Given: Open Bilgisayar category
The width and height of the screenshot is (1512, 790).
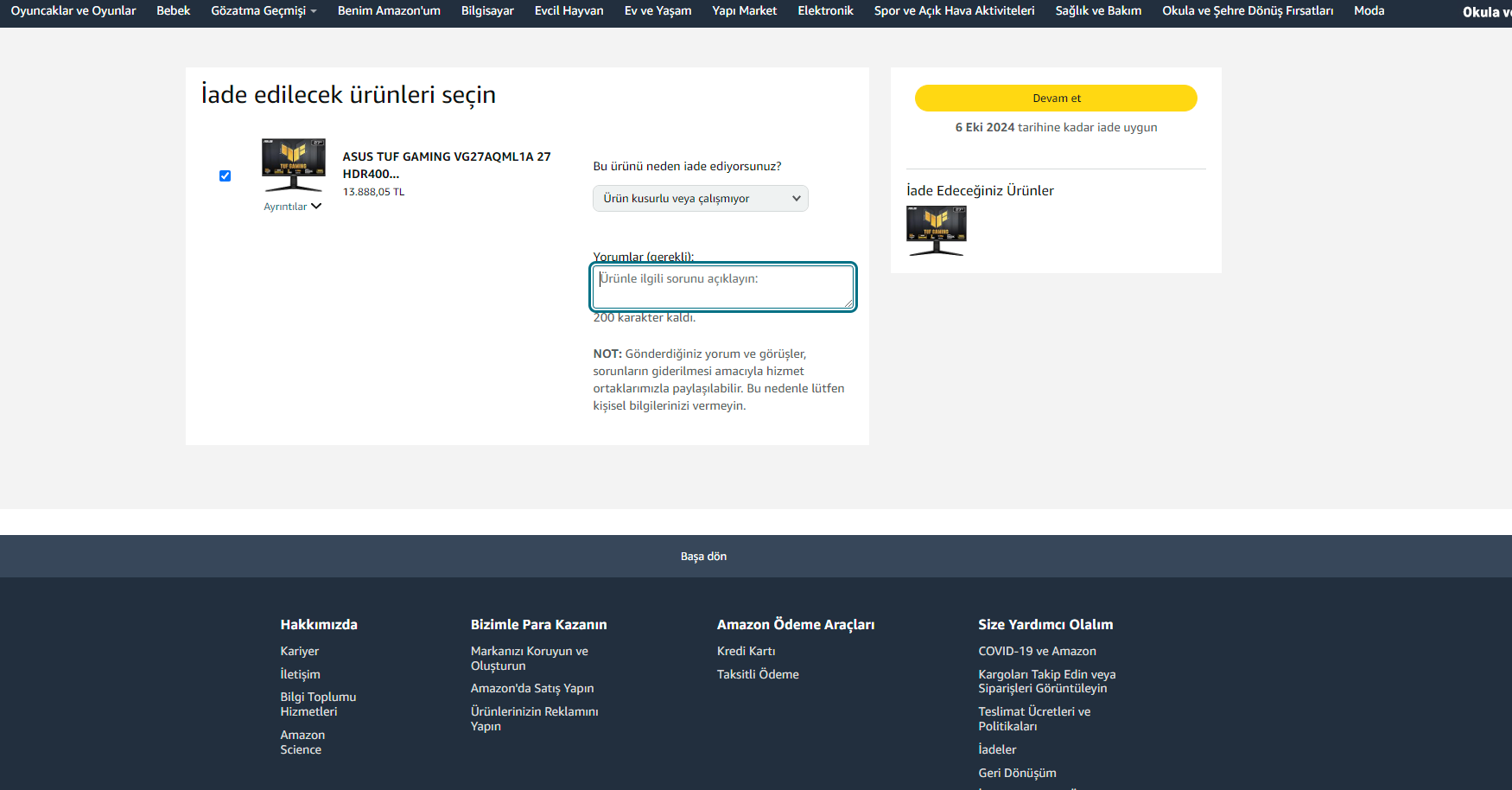Looking at the screenshot, I should pyautogui.click(x=487, y=10).
